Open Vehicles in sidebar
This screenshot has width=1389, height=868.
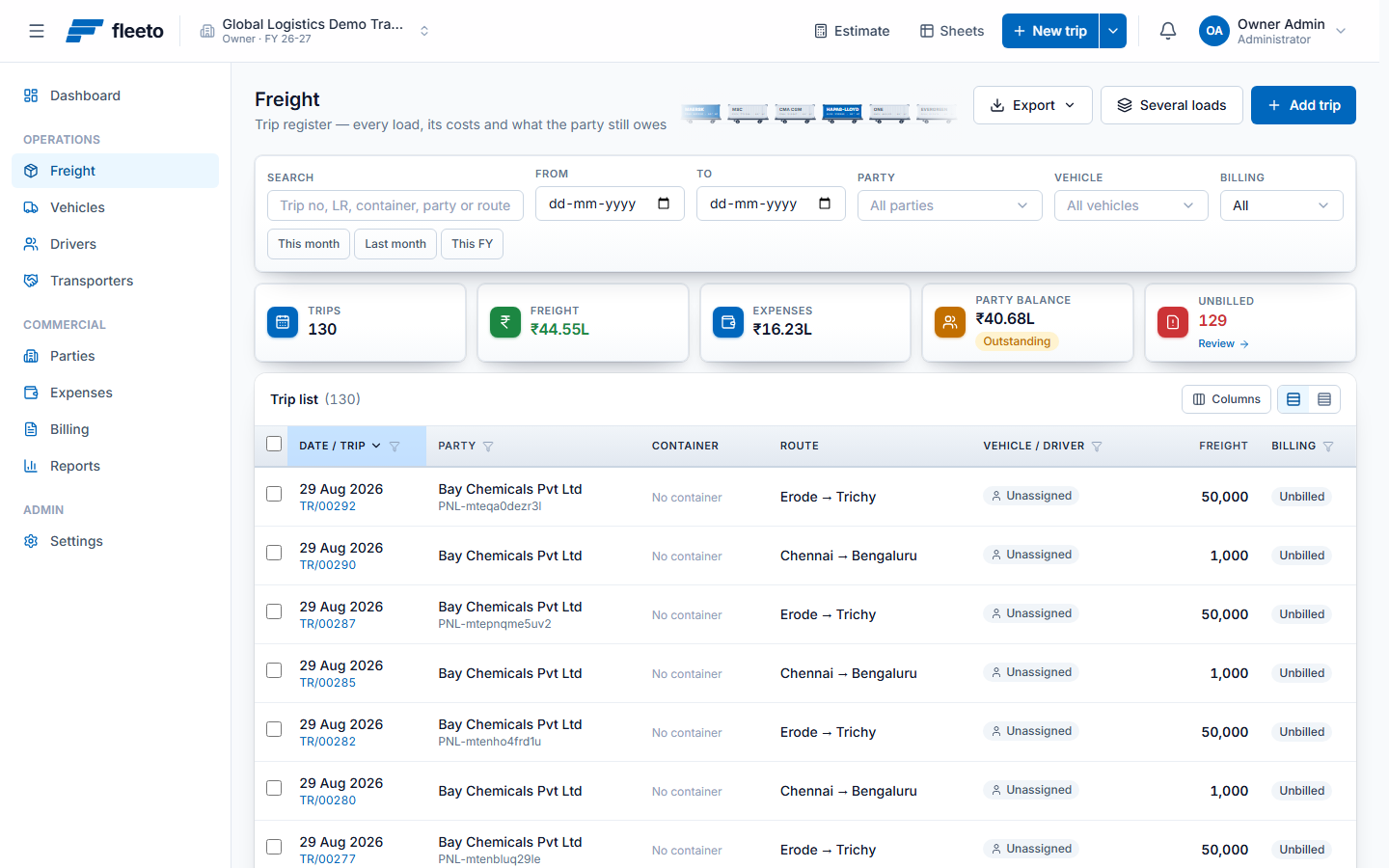[x=116, y=207]
